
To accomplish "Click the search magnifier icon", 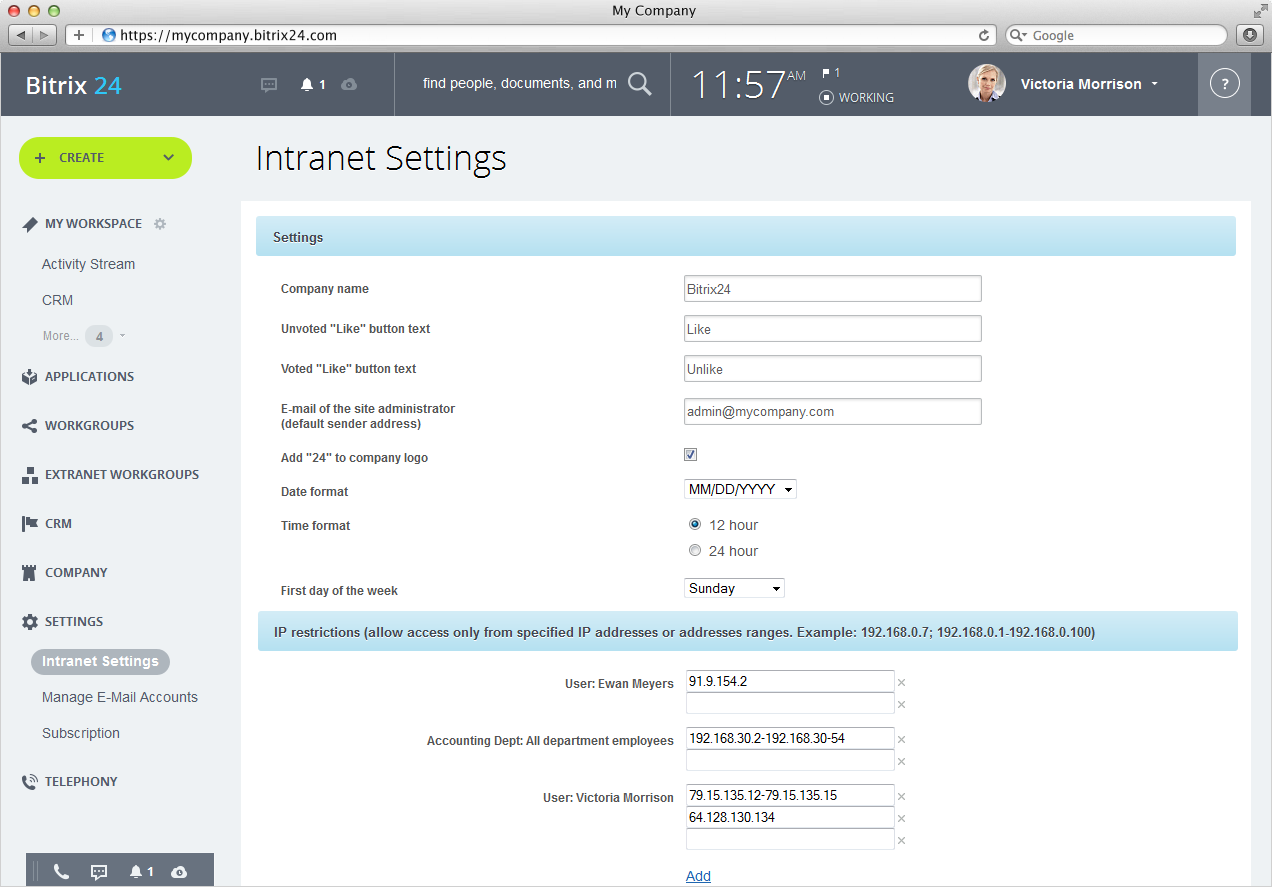I will point(639,84).
